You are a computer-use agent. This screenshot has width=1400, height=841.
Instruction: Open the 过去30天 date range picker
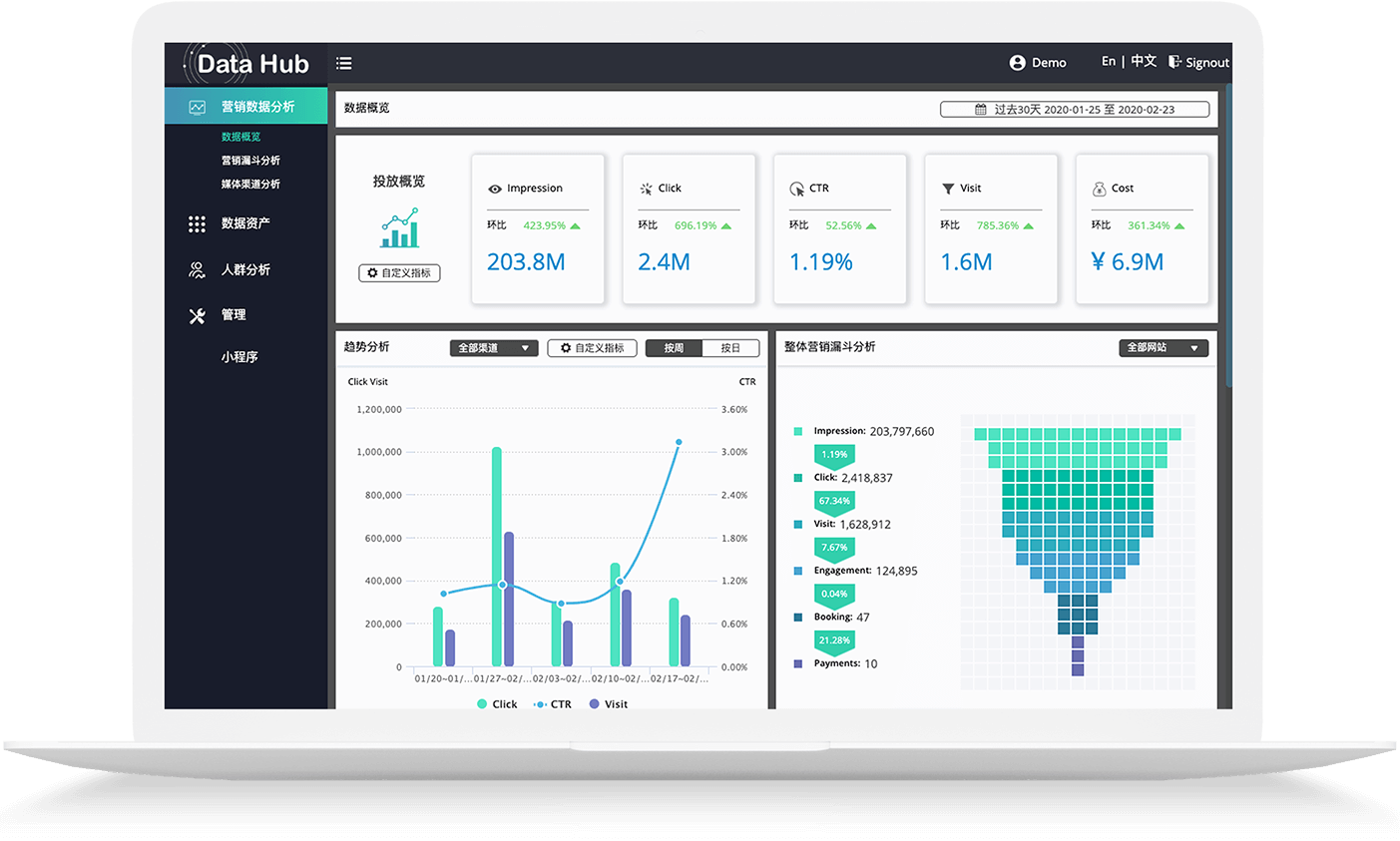point(1074,110)
